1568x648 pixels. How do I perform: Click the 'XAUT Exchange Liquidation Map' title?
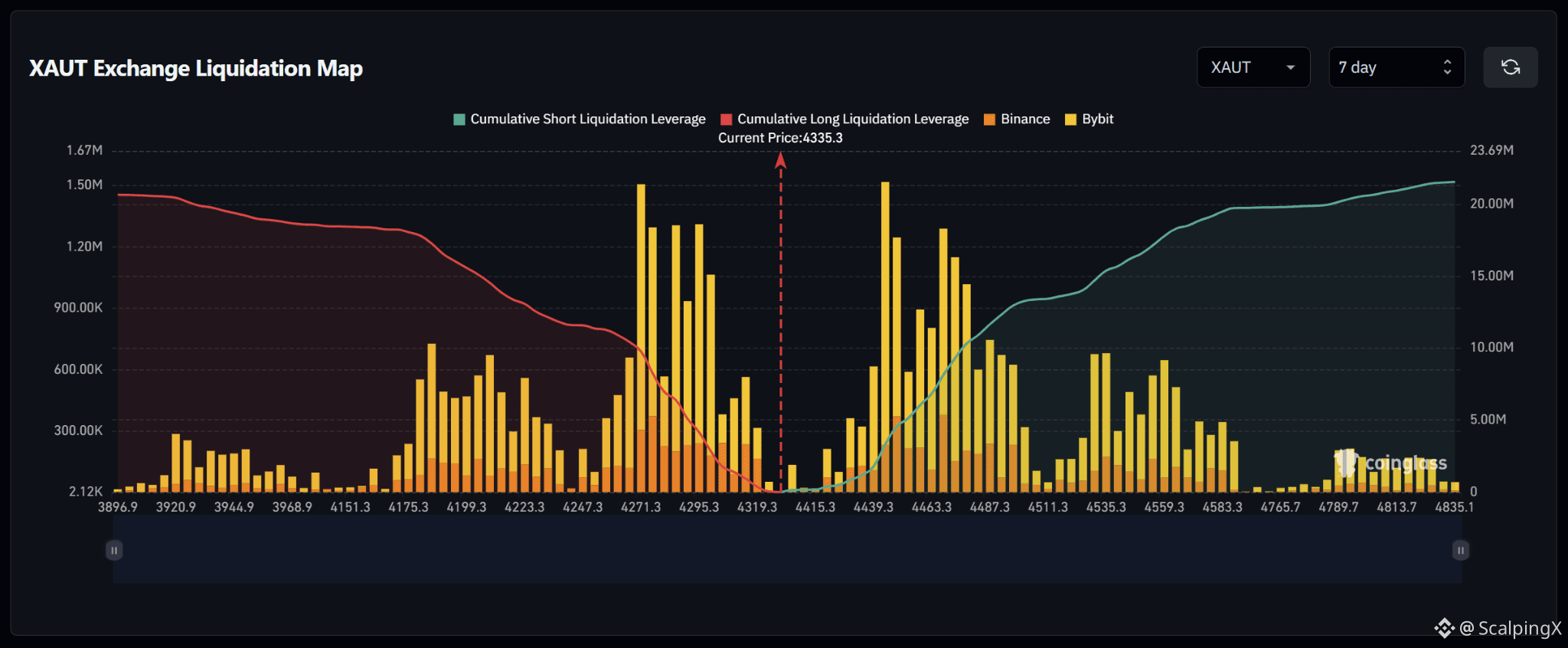point(196,68)
